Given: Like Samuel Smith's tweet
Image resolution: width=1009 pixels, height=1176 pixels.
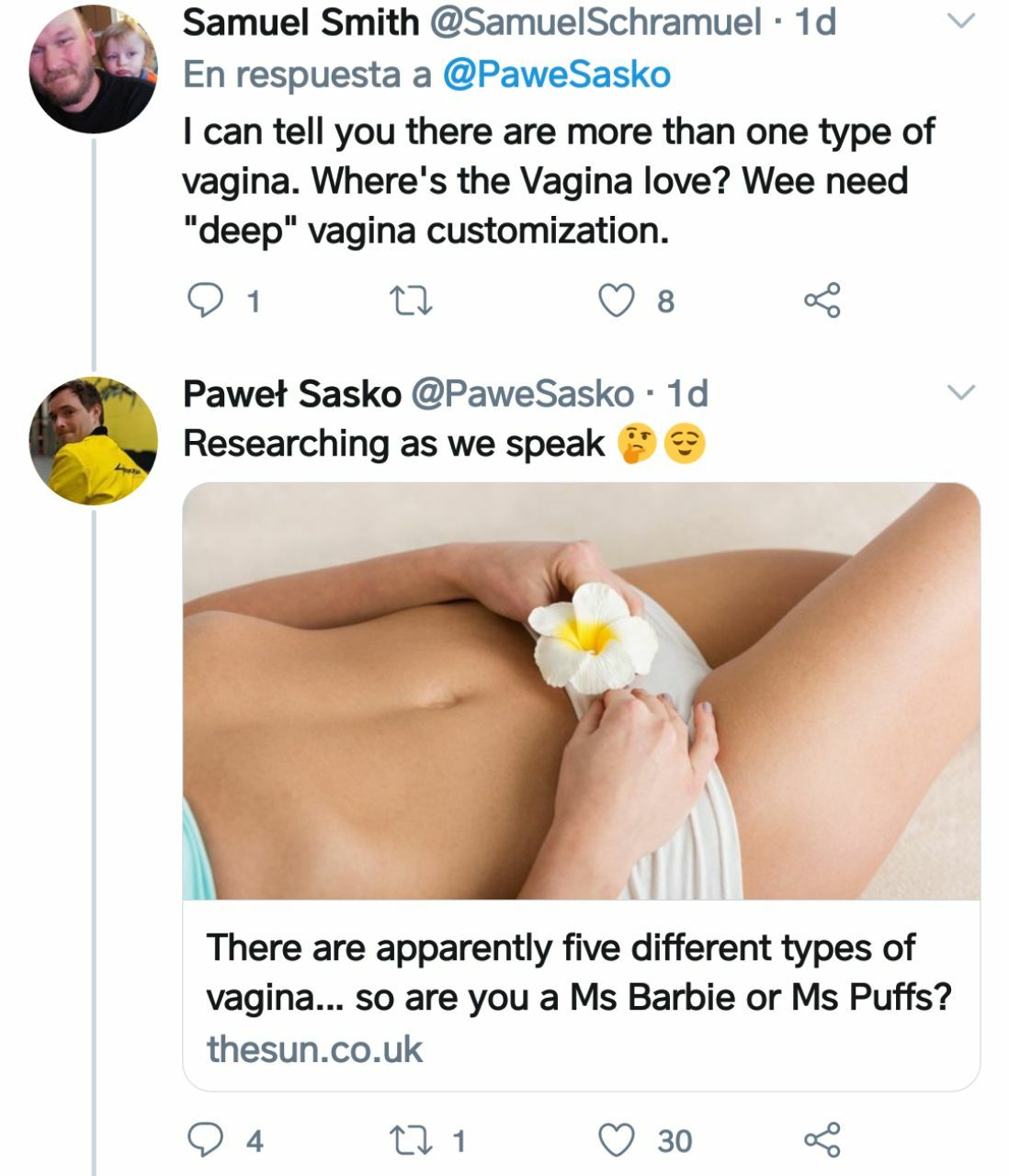Looking at the screenshot, I should point(617,300).
